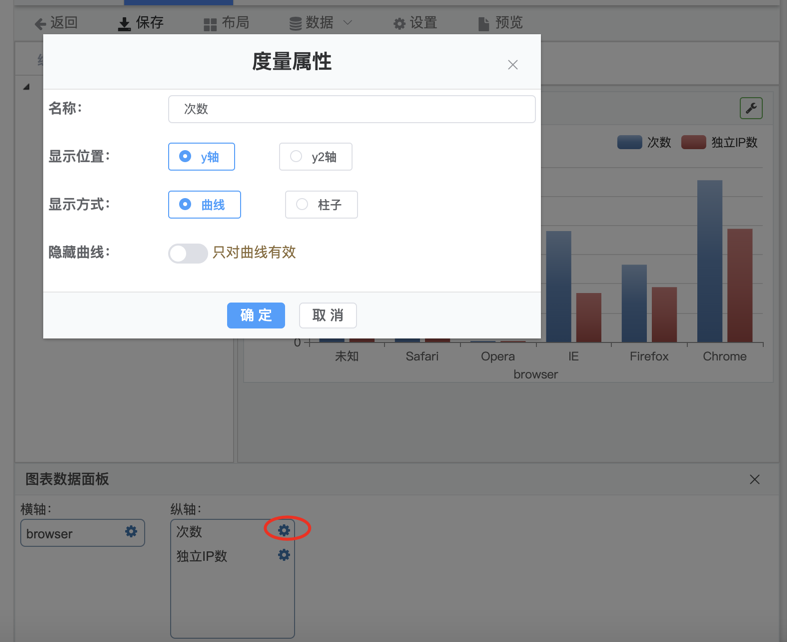The height and width of the screenshot is (642, 787).
Task: Select the 曲线 display mode radio
Action: (x=204, y=204)
